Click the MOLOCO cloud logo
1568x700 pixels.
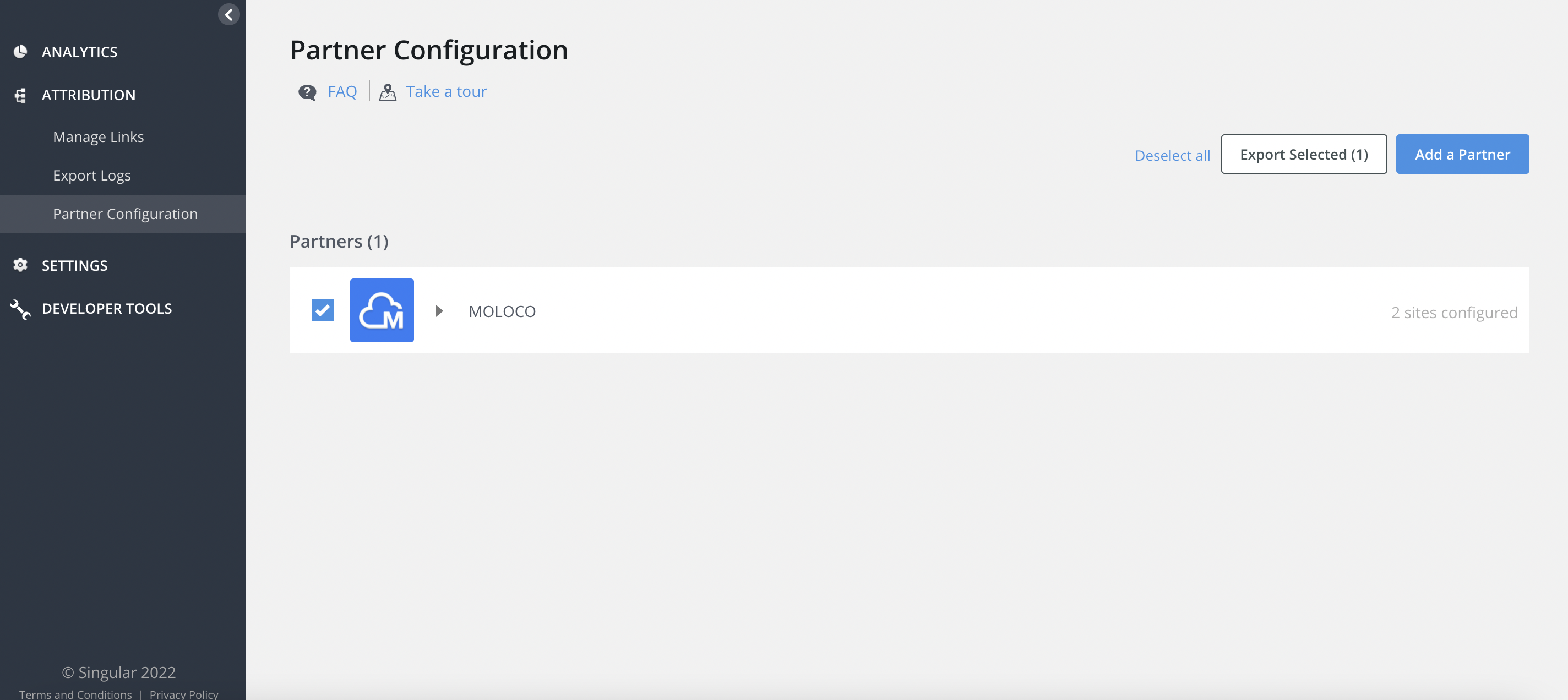[382, 310]
